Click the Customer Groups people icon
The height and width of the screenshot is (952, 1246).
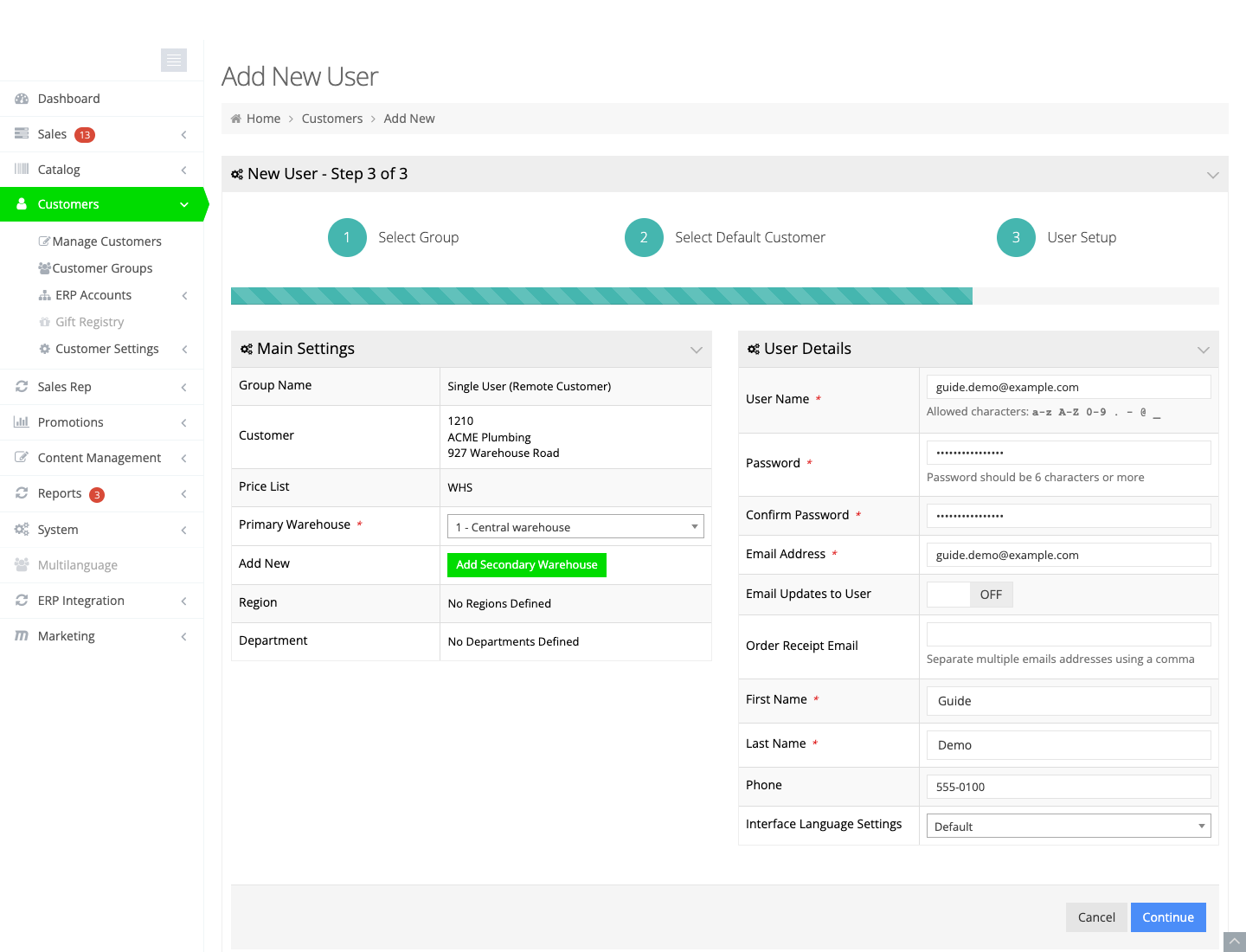click(44, 268)
